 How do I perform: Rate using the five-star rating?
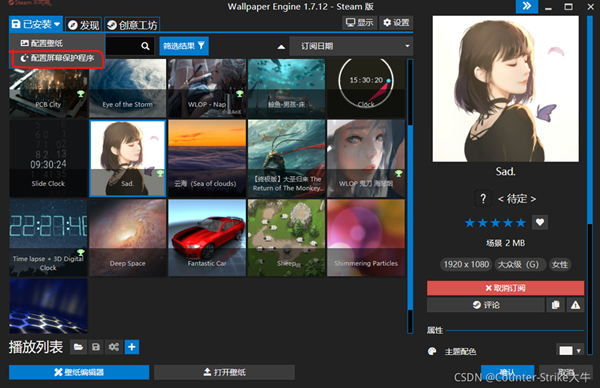pyautogui.click(x=495, y=223)
